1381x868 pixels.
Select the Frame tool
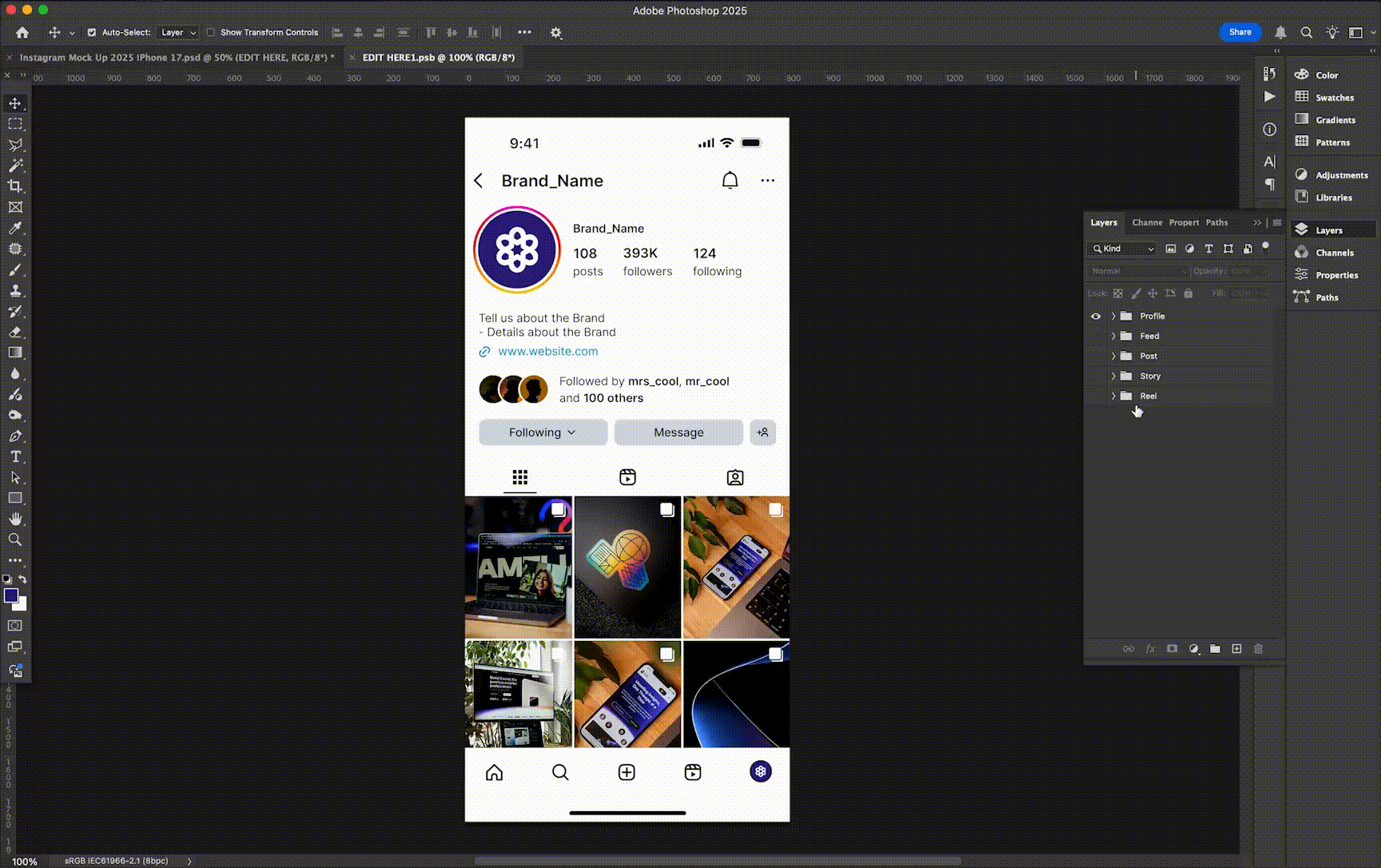pos(15,208)
